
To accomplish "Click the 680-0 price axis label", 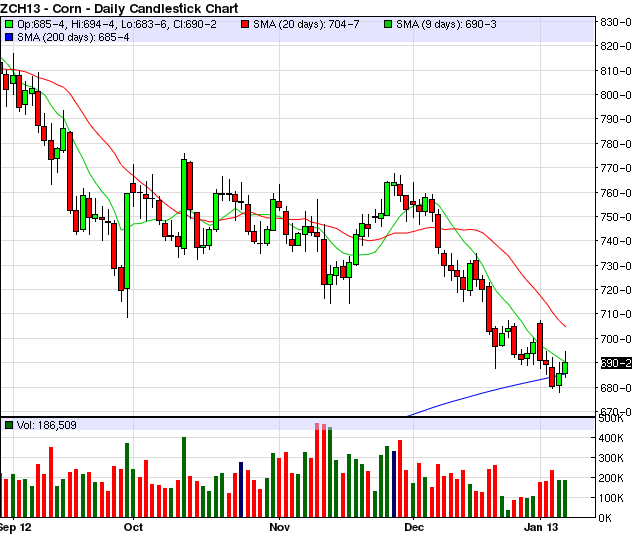I will point(616,387).
